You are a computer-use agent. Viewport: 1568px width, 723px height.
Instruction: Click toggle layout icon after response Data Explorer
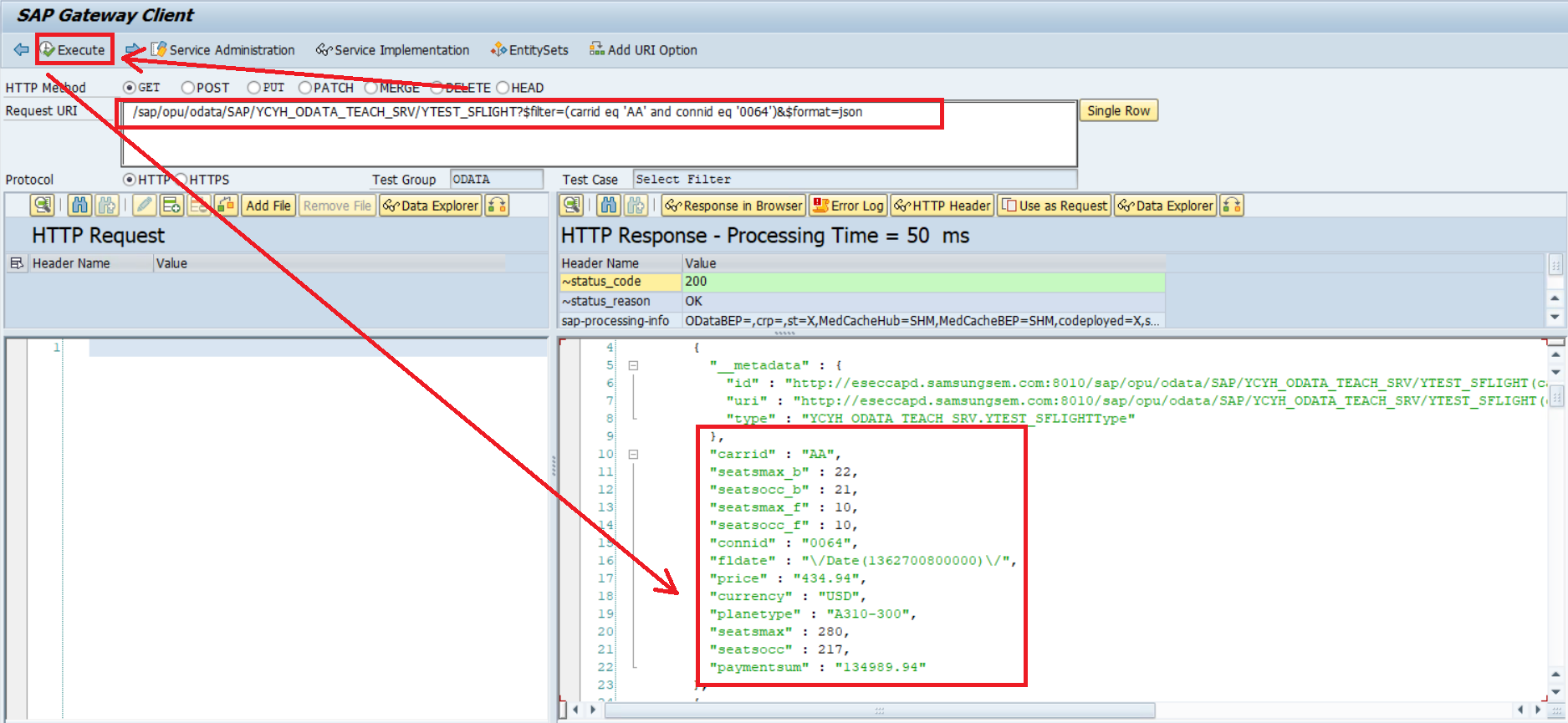tap(1232, 206)
